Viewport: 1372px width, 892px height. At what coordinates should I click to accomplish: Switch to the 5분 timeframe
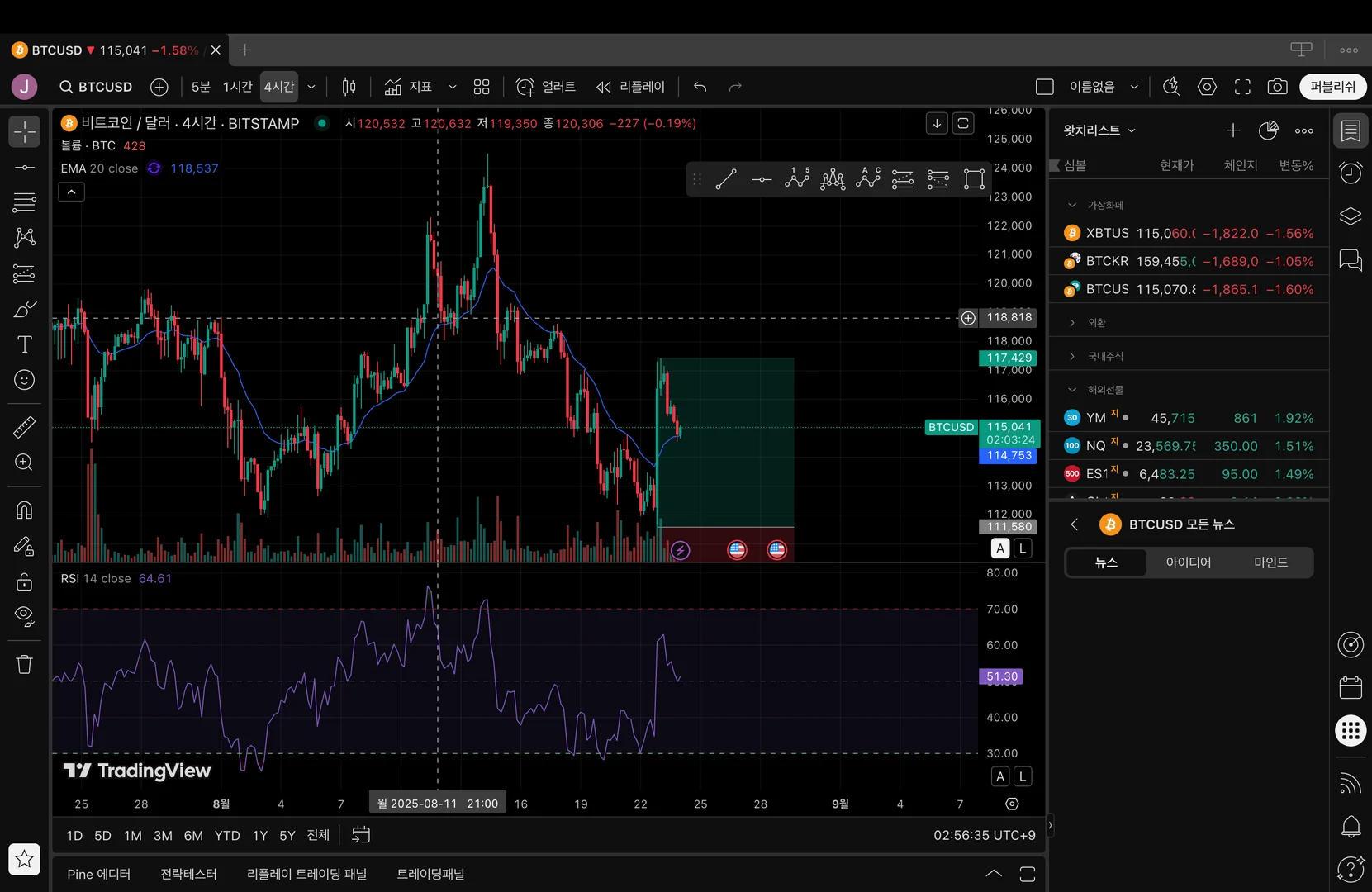[x=201, y=87]
